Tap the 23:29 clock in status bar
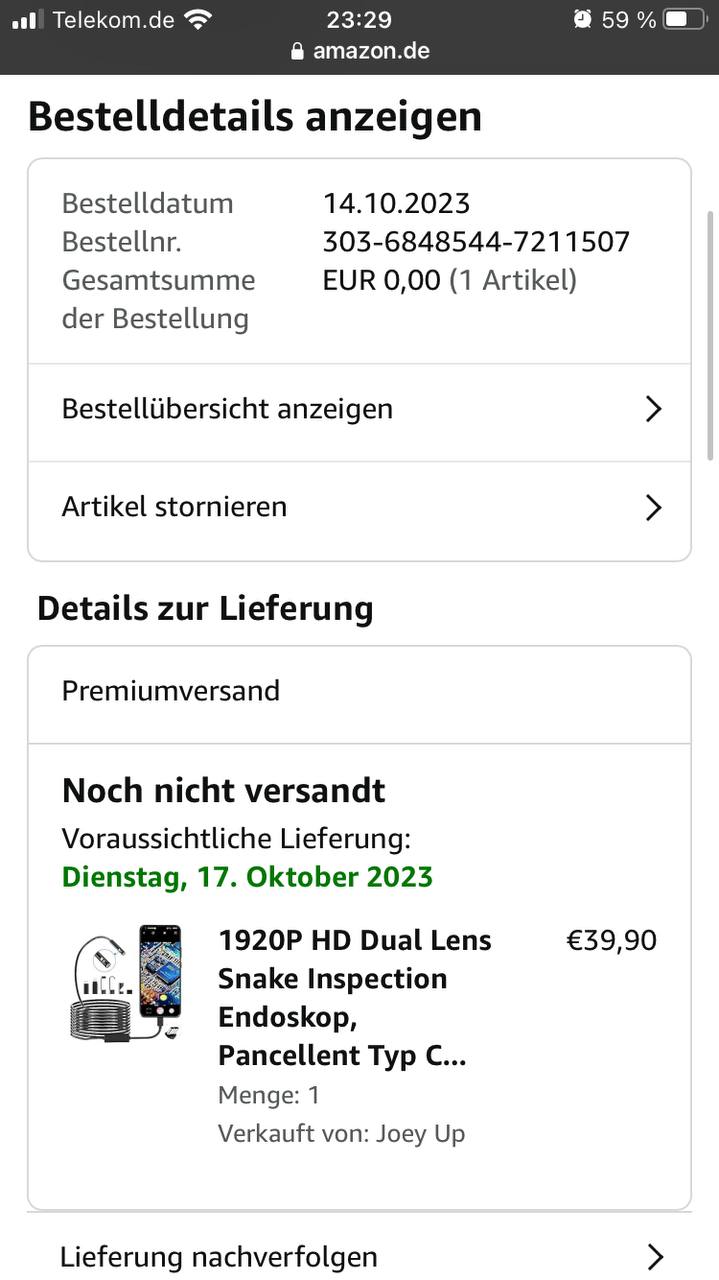 [359, 19]
